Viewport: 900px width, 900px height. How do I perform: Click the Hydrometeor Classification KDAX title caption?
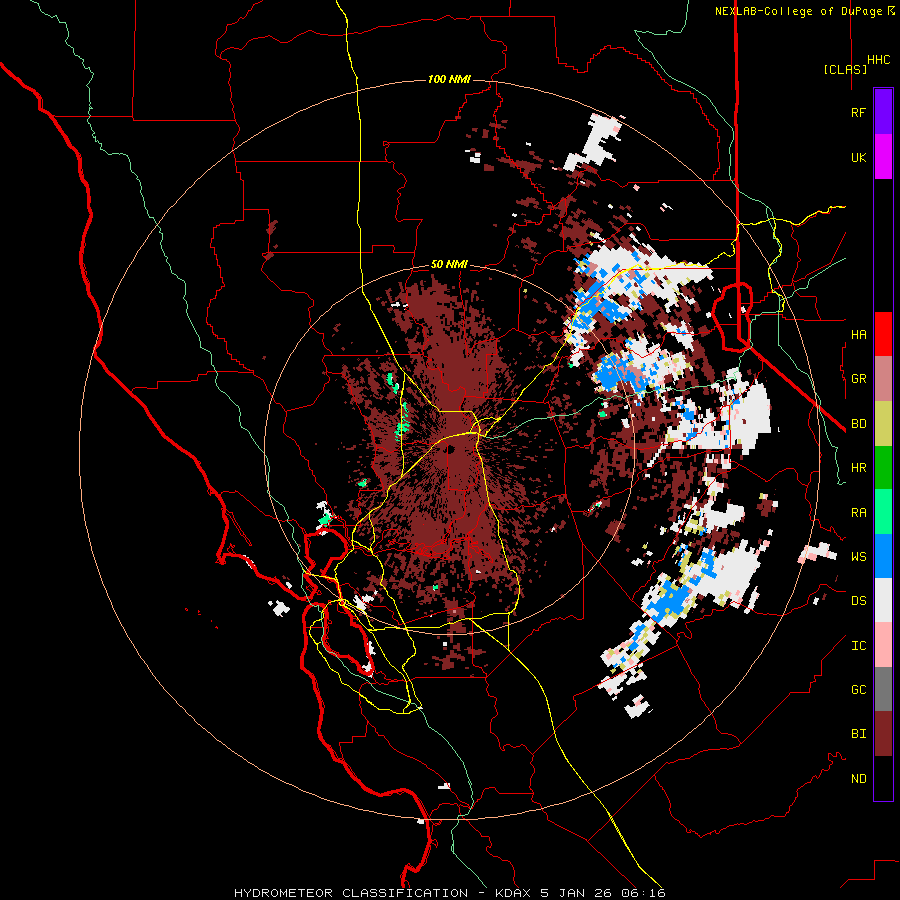[x=449, y=893]
